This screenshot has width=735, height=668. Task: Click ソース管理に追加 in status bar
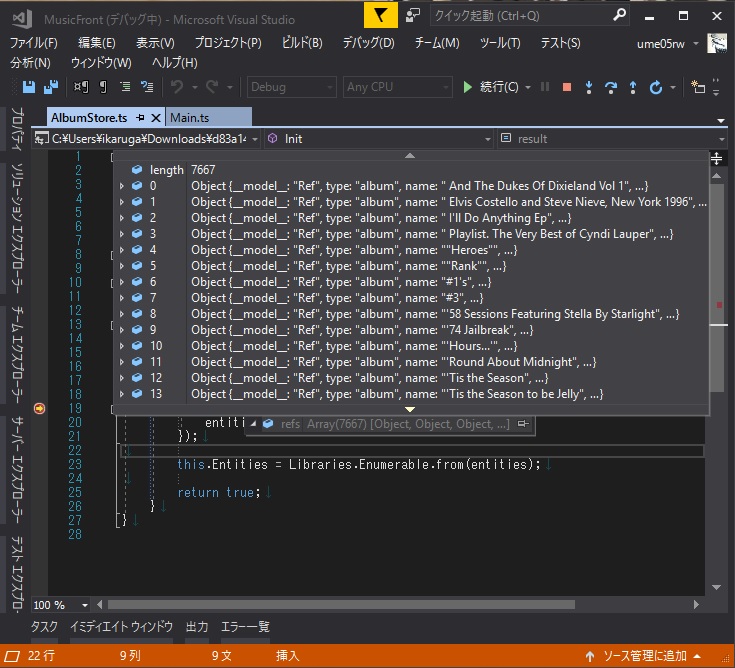643,656
